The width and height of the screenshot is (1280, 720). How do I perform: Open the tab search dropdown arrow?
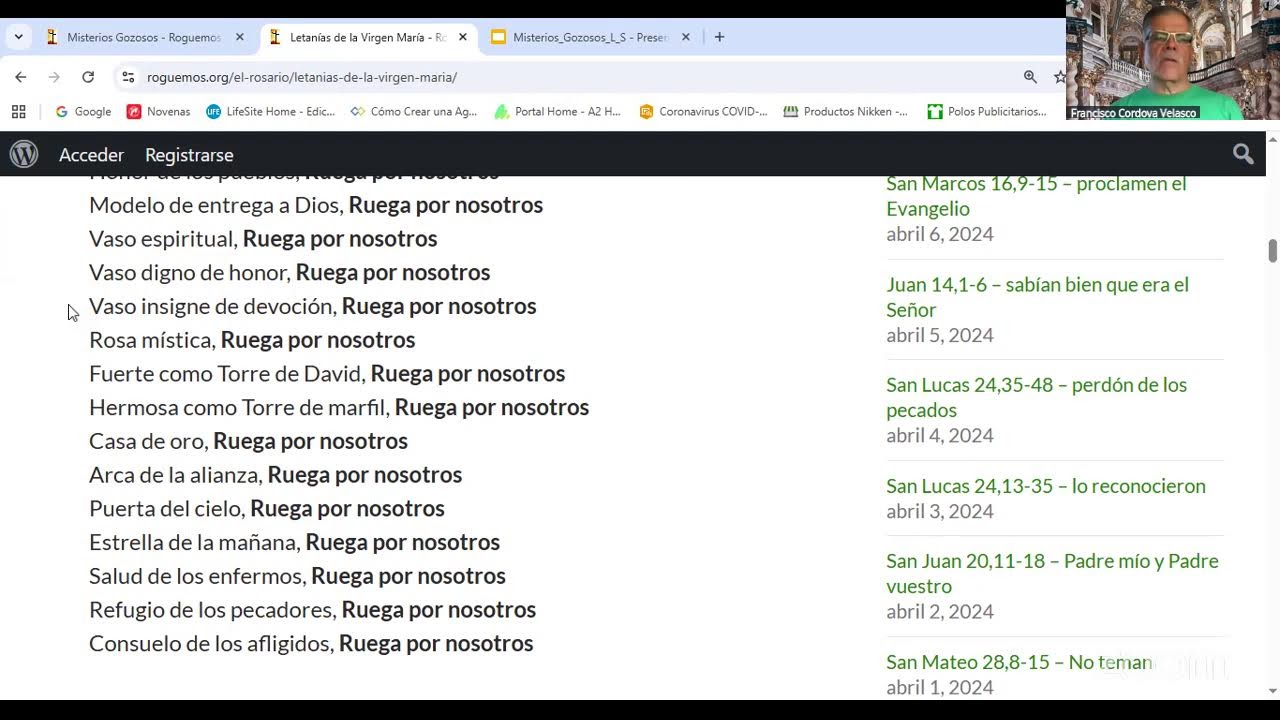pos(18,37)
